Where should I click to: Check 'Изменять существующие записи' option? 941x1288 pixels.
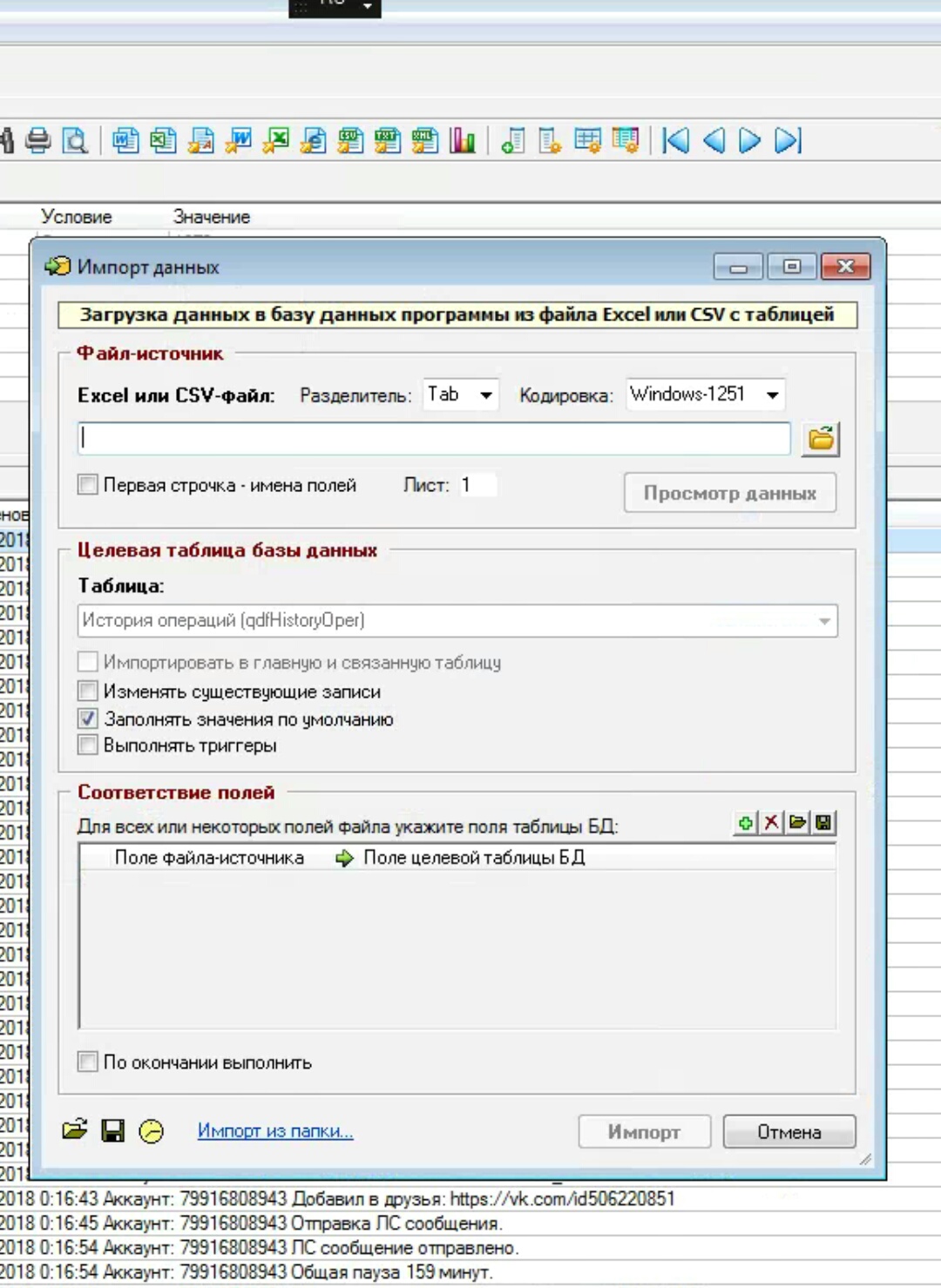(88, 691)
